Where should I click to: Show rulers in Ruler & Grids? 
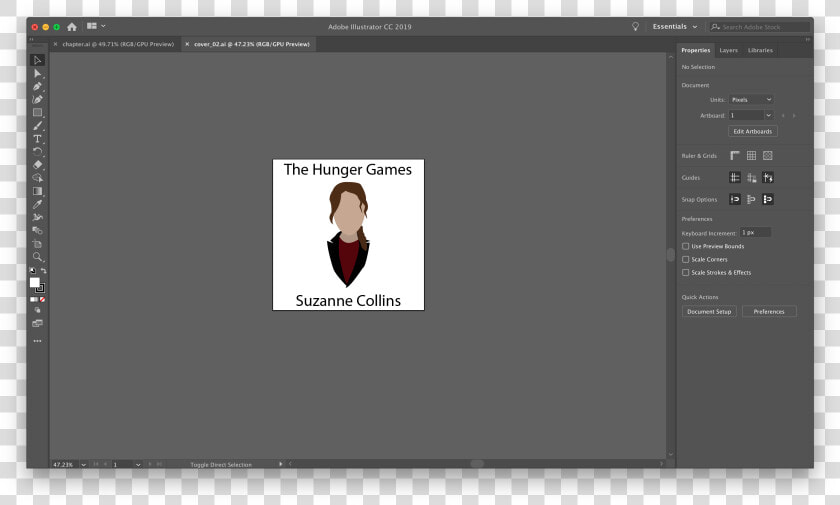tap(735, 156)
